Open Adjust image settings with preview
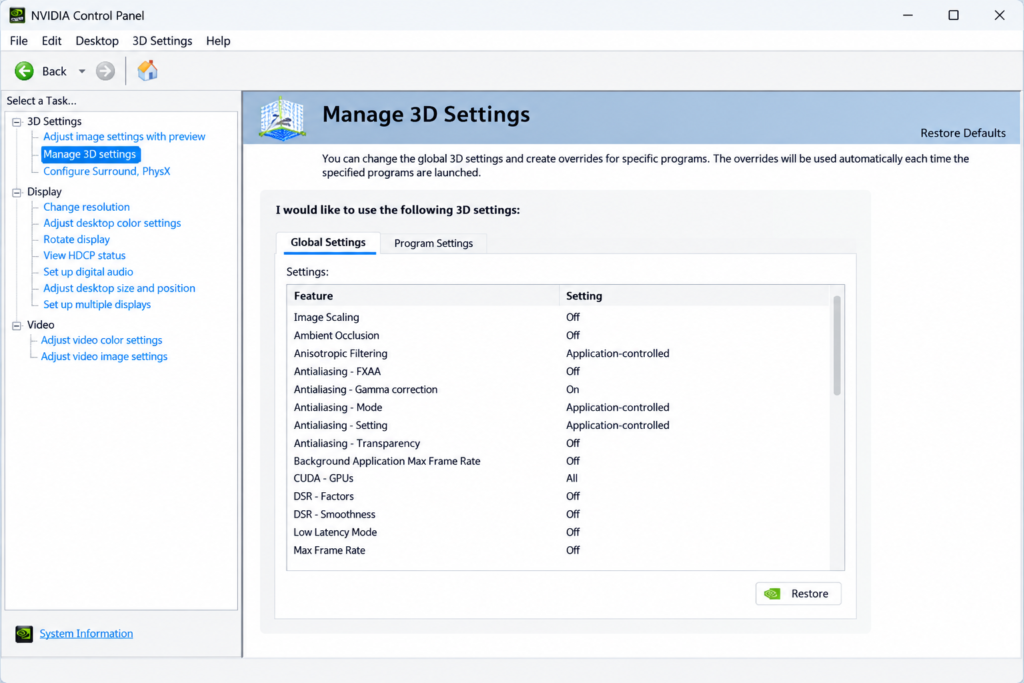This screenshot has width=1024, height=683. tap(124, 136)
